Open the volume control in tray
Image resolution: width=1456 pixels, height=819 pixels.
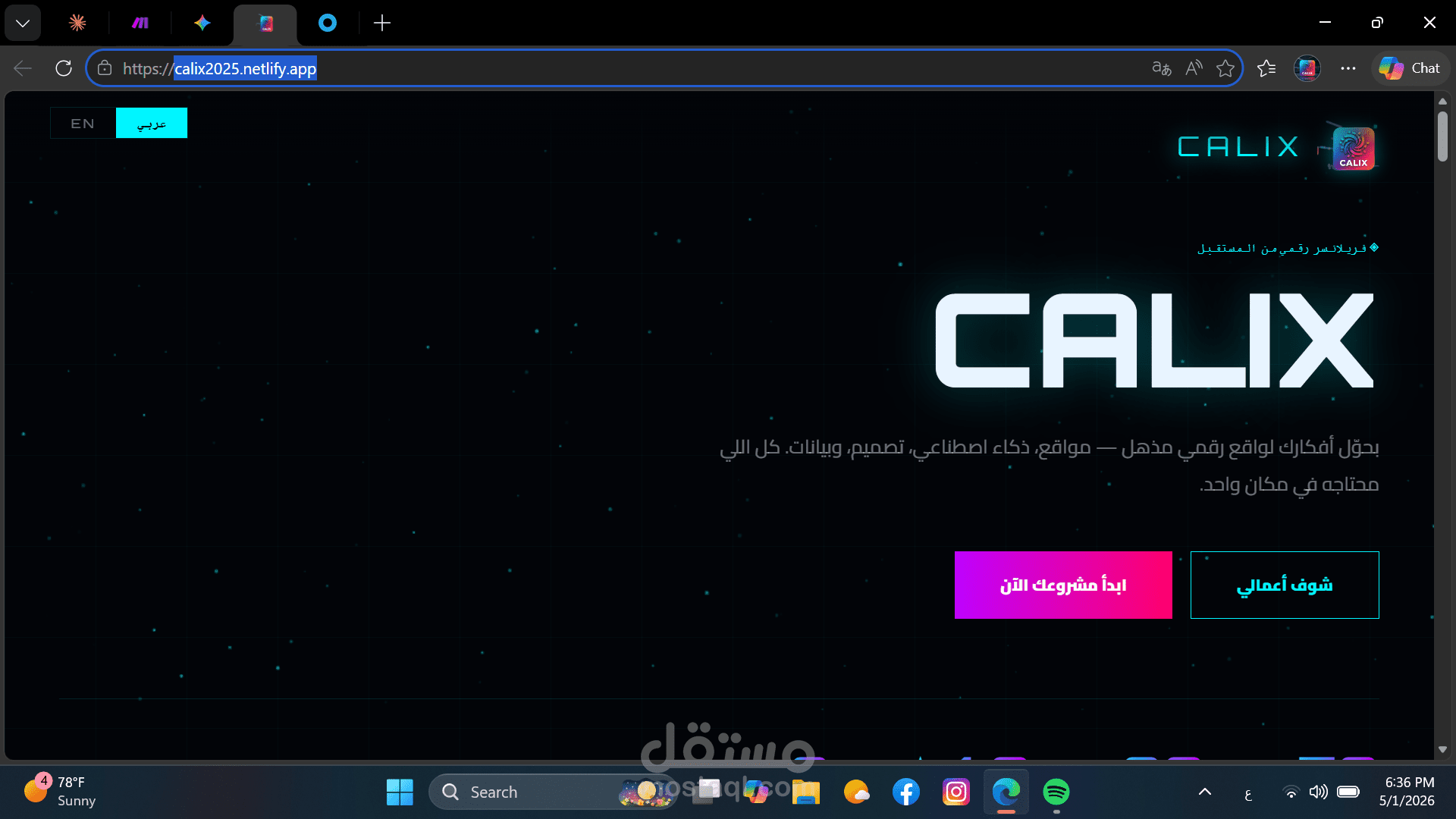click(x=1319, y=792)
